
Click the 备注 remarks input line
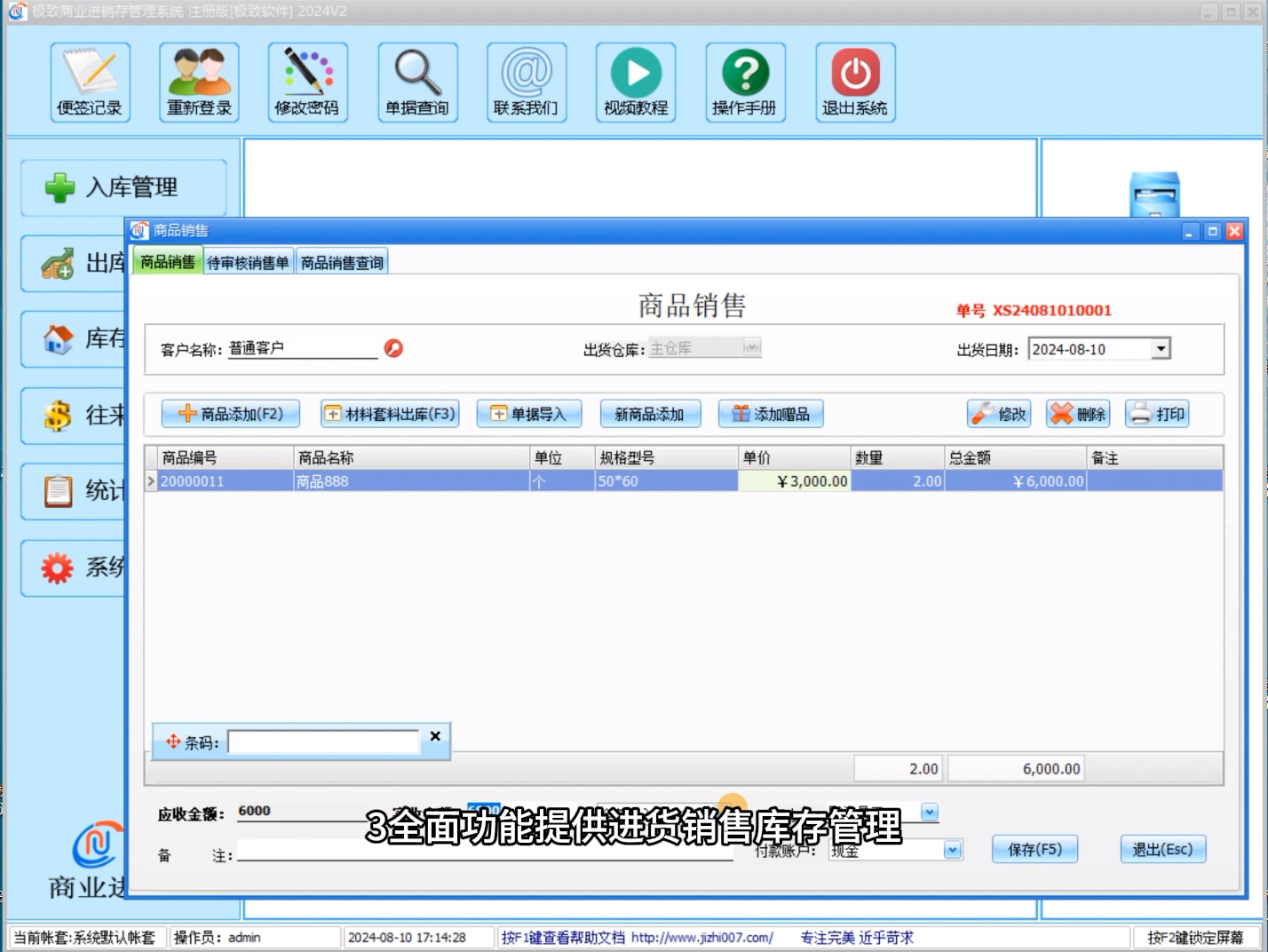[485, 852]
